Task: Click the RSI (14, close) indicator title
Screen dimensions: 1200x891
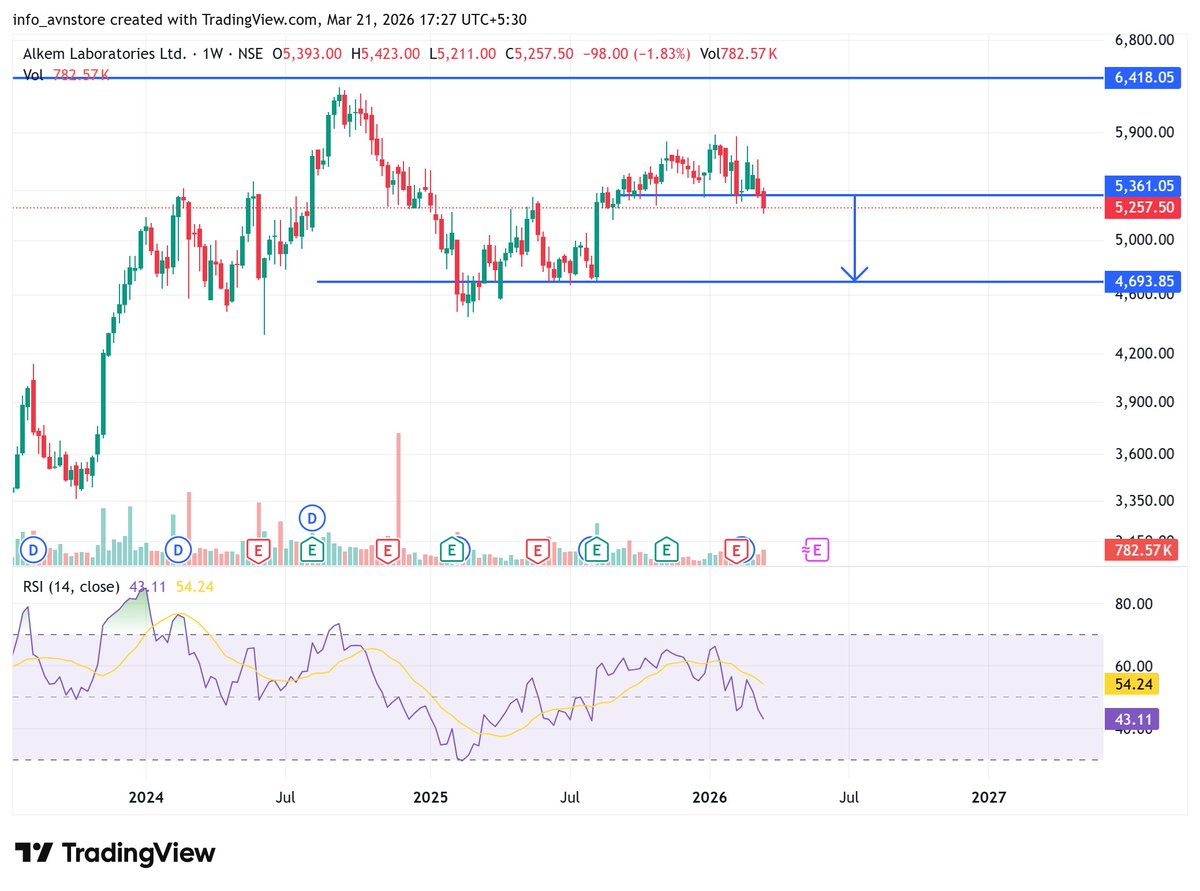Action: click(70, 587)
